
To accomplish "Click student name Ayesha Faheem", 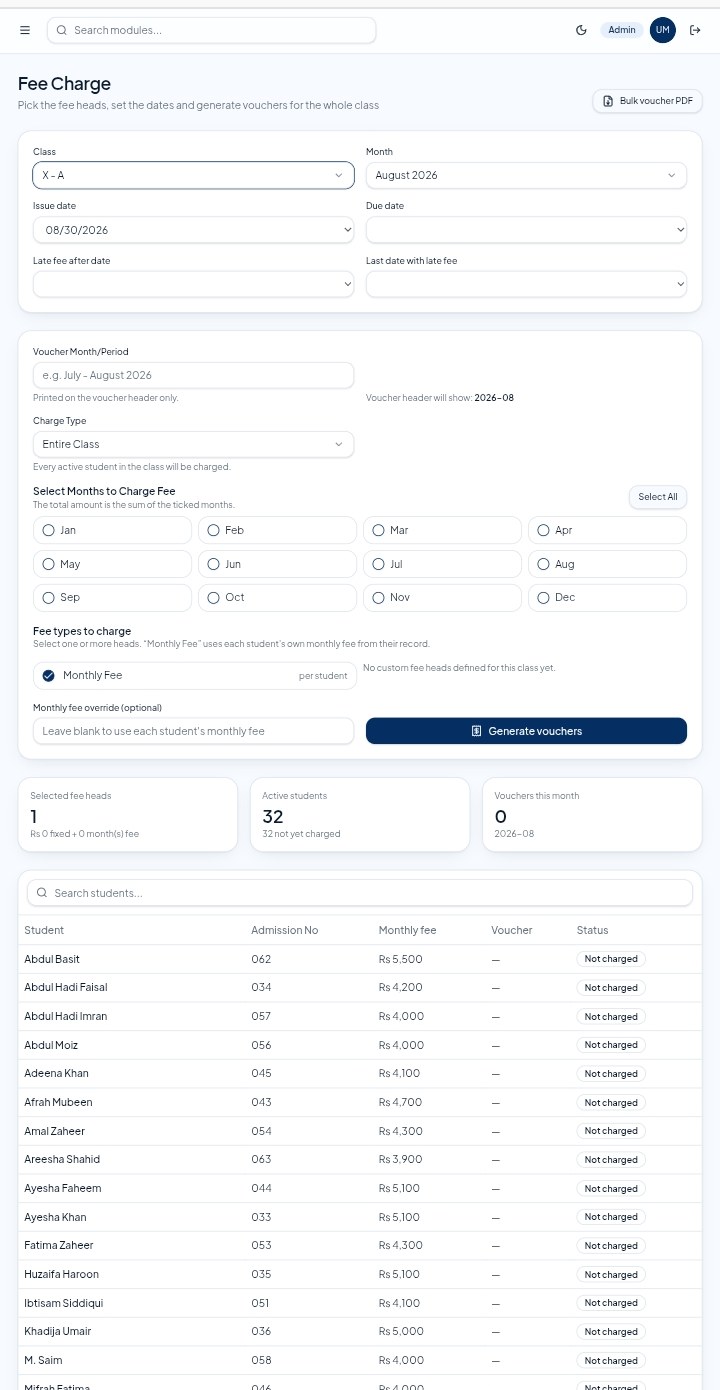I will [x=62, y=1188].
